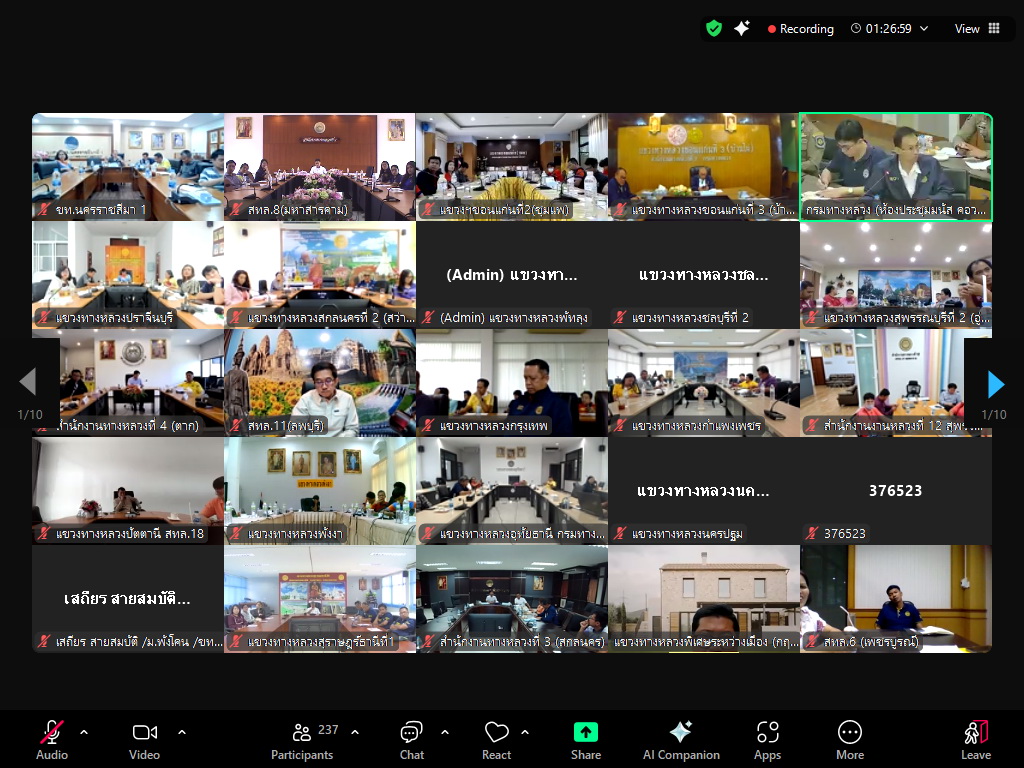
Task: Click the green Share screen button
Action: click(x=586, y=740)
